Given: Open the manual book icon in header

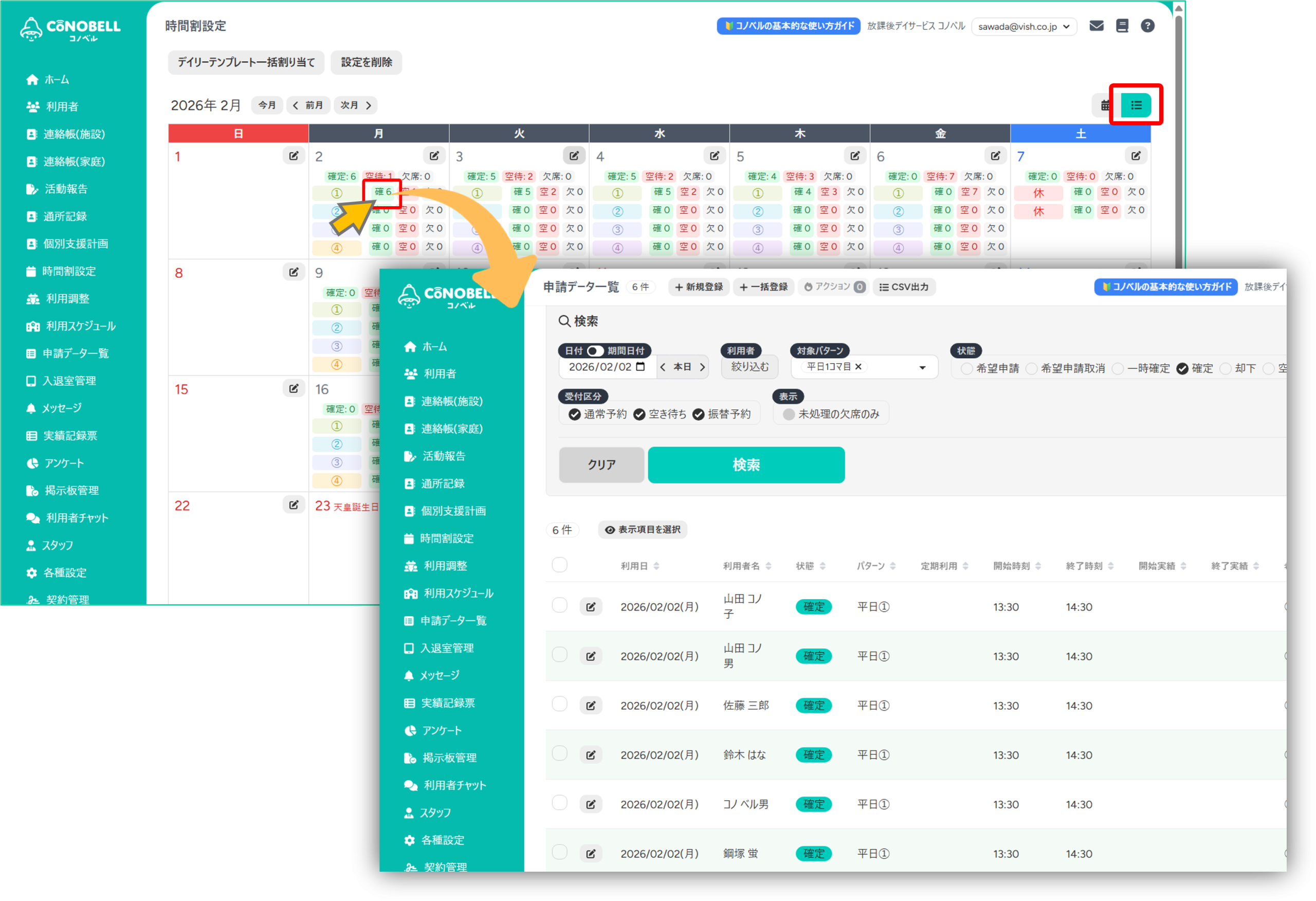Looking at the screenshot, I should point(1122,26).
